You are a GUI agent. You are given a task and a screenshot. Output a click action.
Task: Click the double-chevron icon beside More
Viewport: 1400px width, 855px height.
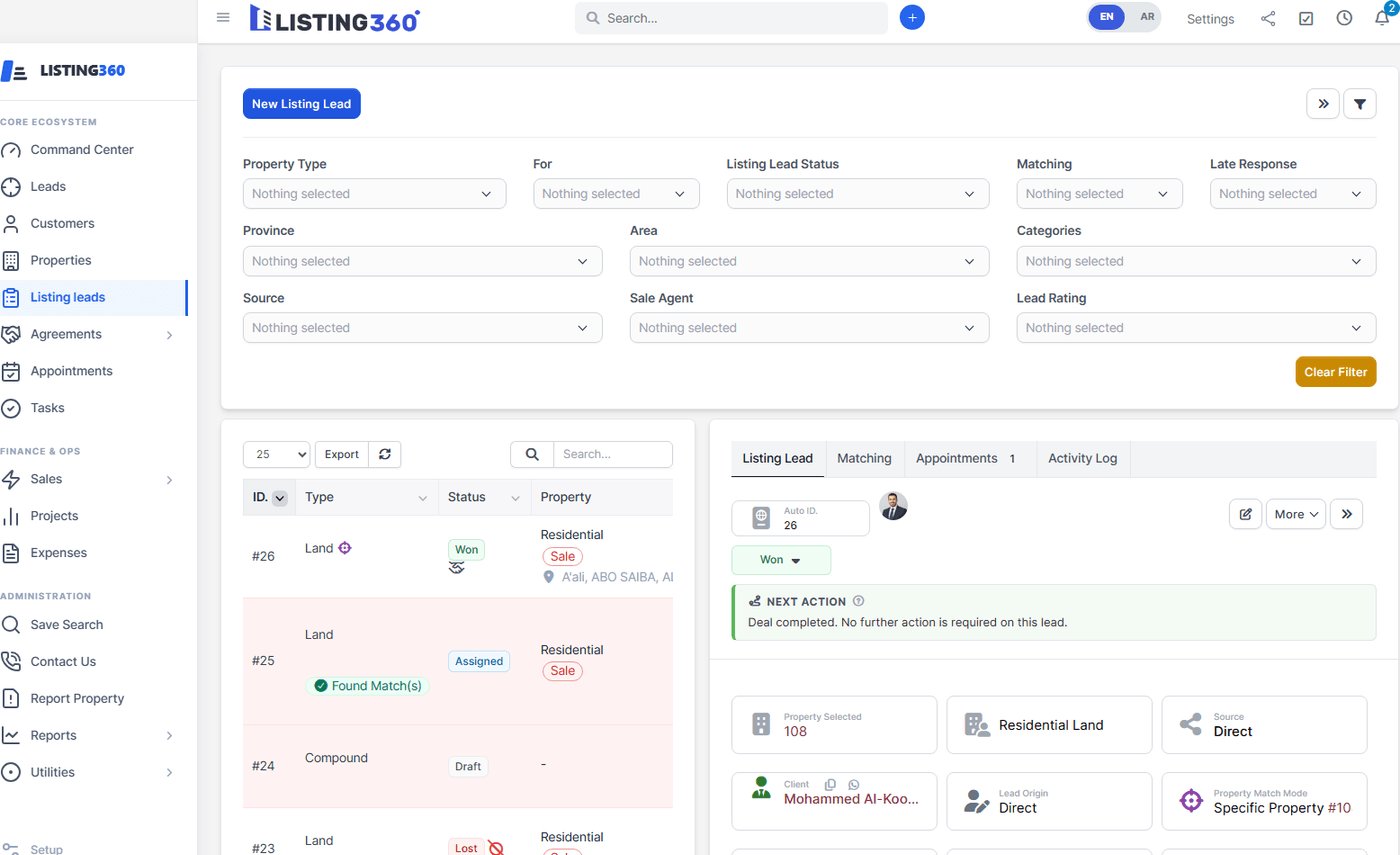tap(1347, 514)
